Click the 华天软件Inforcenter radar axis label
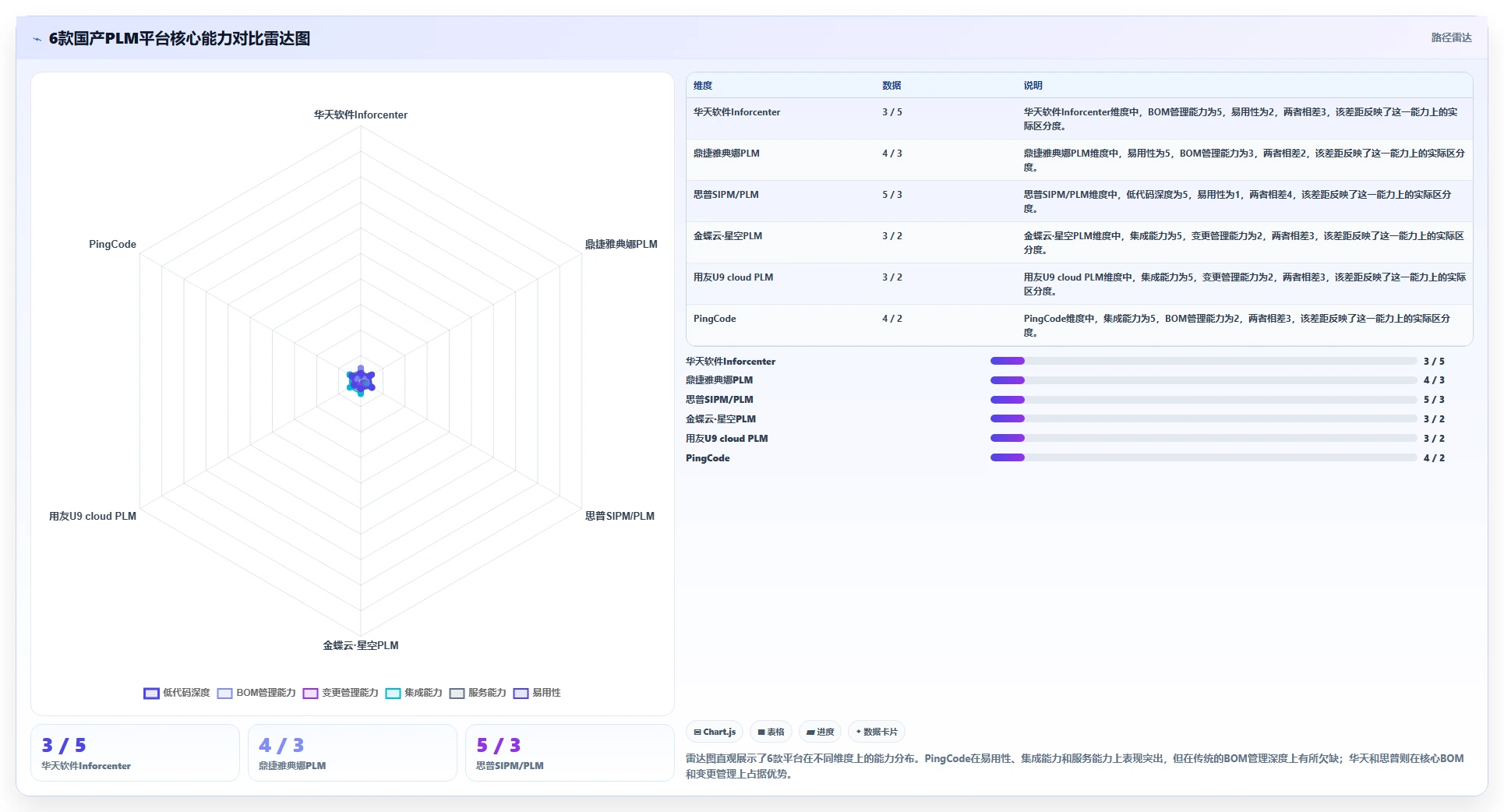 click(361, 115)
